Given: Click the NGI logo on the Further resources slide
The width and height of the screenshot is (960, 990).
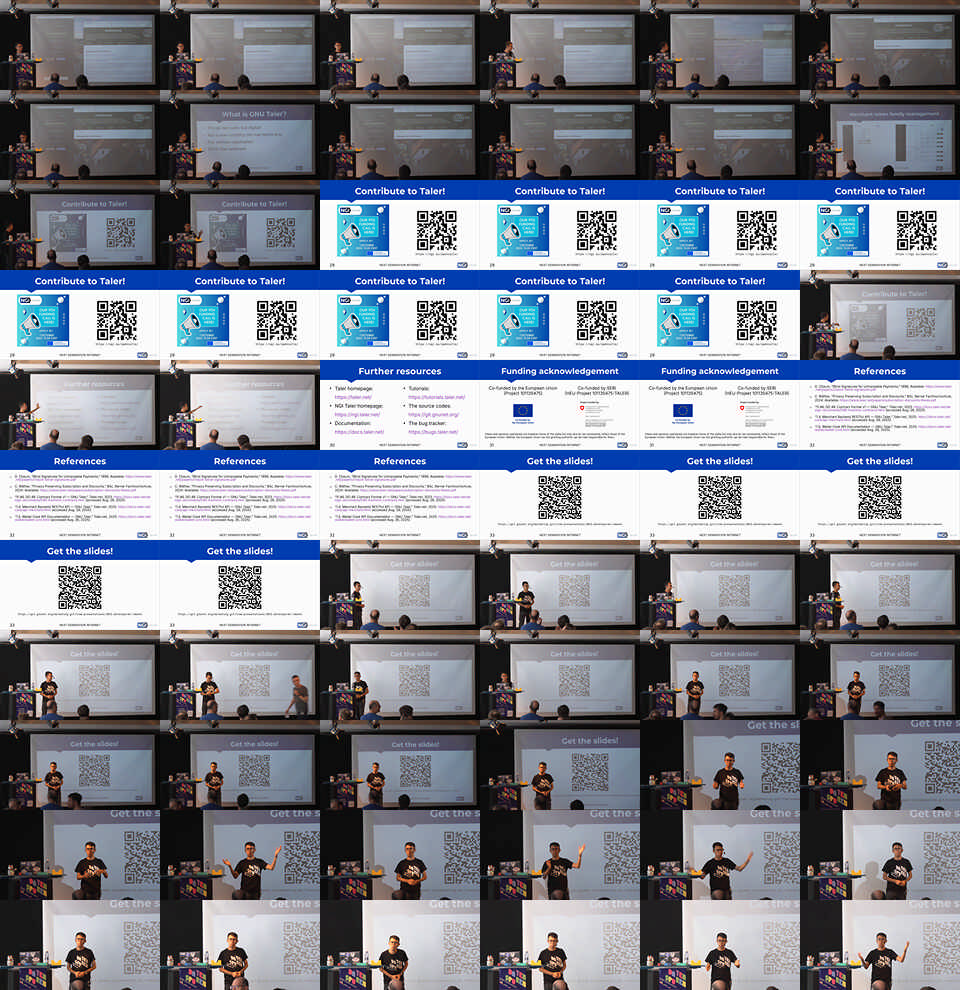Looking at the screenshot, I should pos(463,443).
